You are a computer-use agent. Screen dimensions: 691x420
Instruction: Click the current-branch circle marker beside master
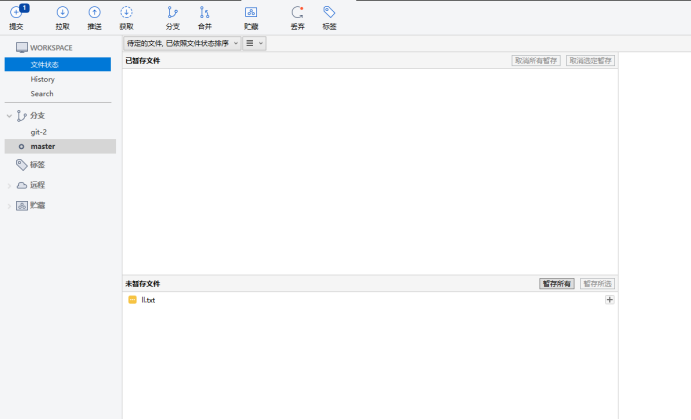click(21, 146)
